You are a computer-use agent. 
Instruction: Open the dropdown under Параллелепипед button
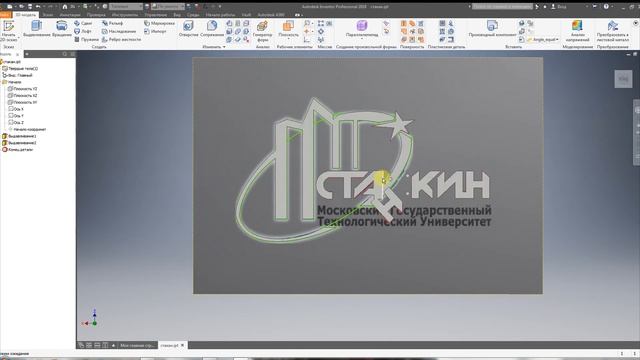pos(362,40)
